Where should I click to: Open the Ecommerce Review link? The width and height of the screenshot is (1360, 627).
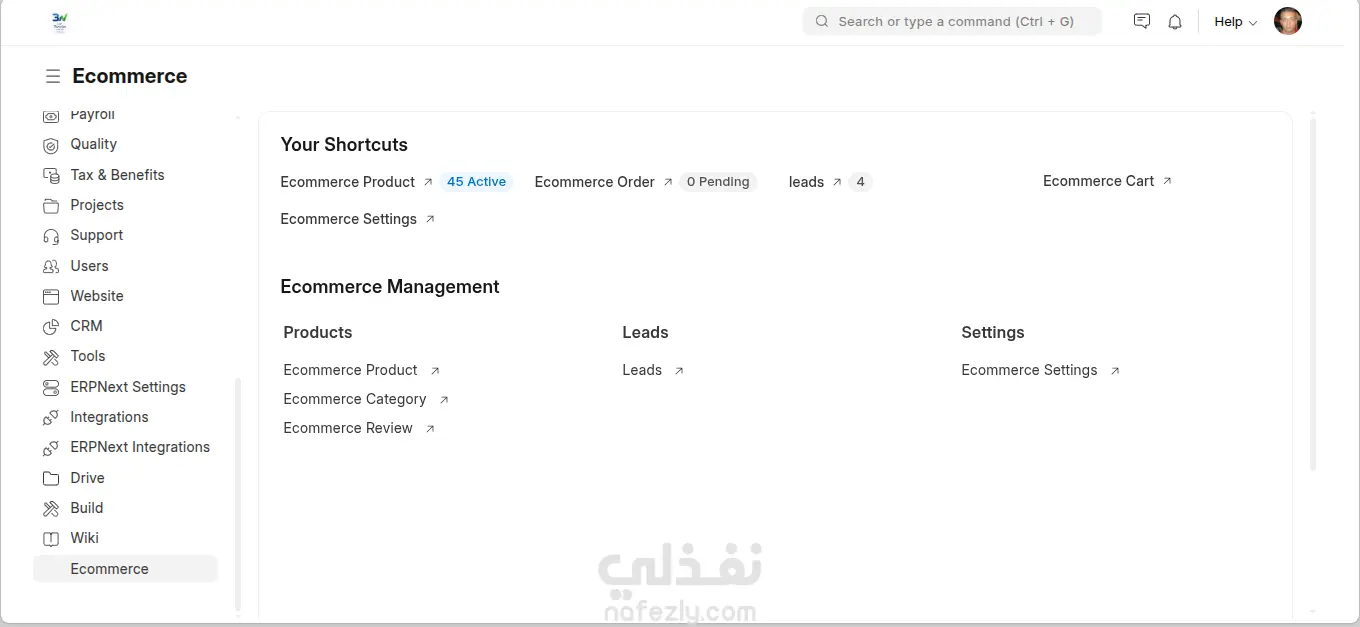pyautogui.click(x=348, y=428)
